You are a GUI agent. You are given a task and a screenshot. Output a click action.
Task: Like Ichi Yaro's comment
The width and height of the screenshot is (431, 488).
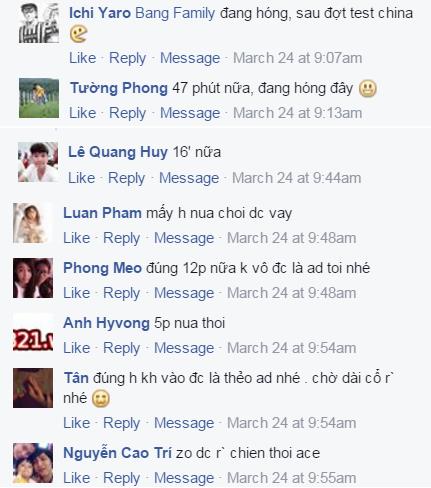pyautogui.click(x=82, y=58)
